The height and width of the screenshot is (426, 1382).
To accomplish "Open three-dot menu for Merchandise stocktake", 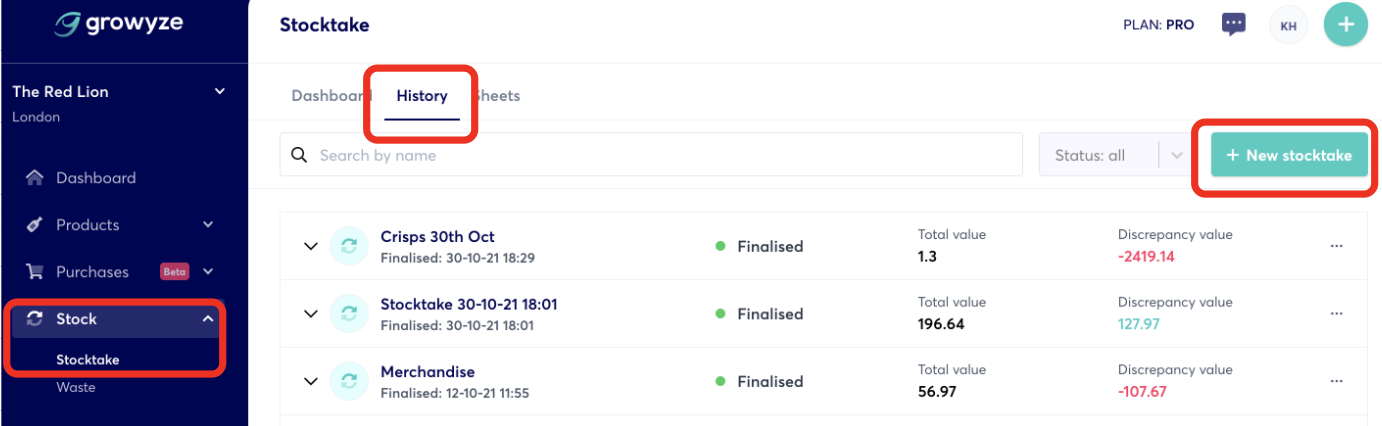I will pyautogui.click(x=1336, y=381).
